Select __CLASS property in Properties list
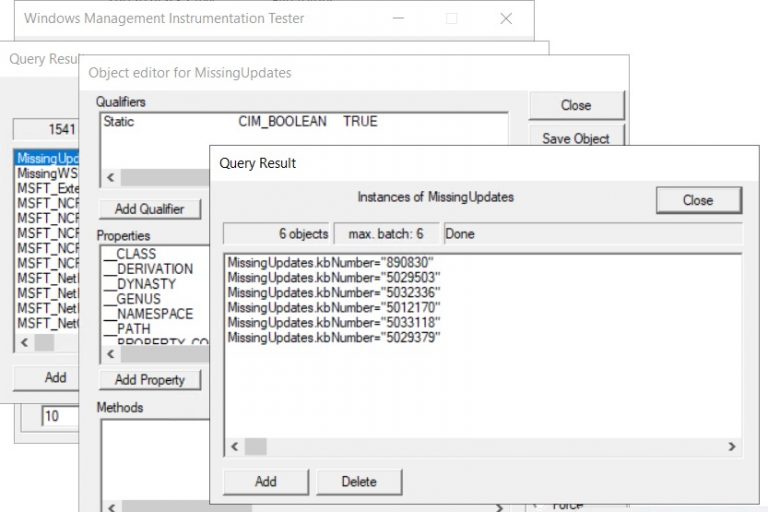Viewport: 768px width, 512px height. [136, 254]
